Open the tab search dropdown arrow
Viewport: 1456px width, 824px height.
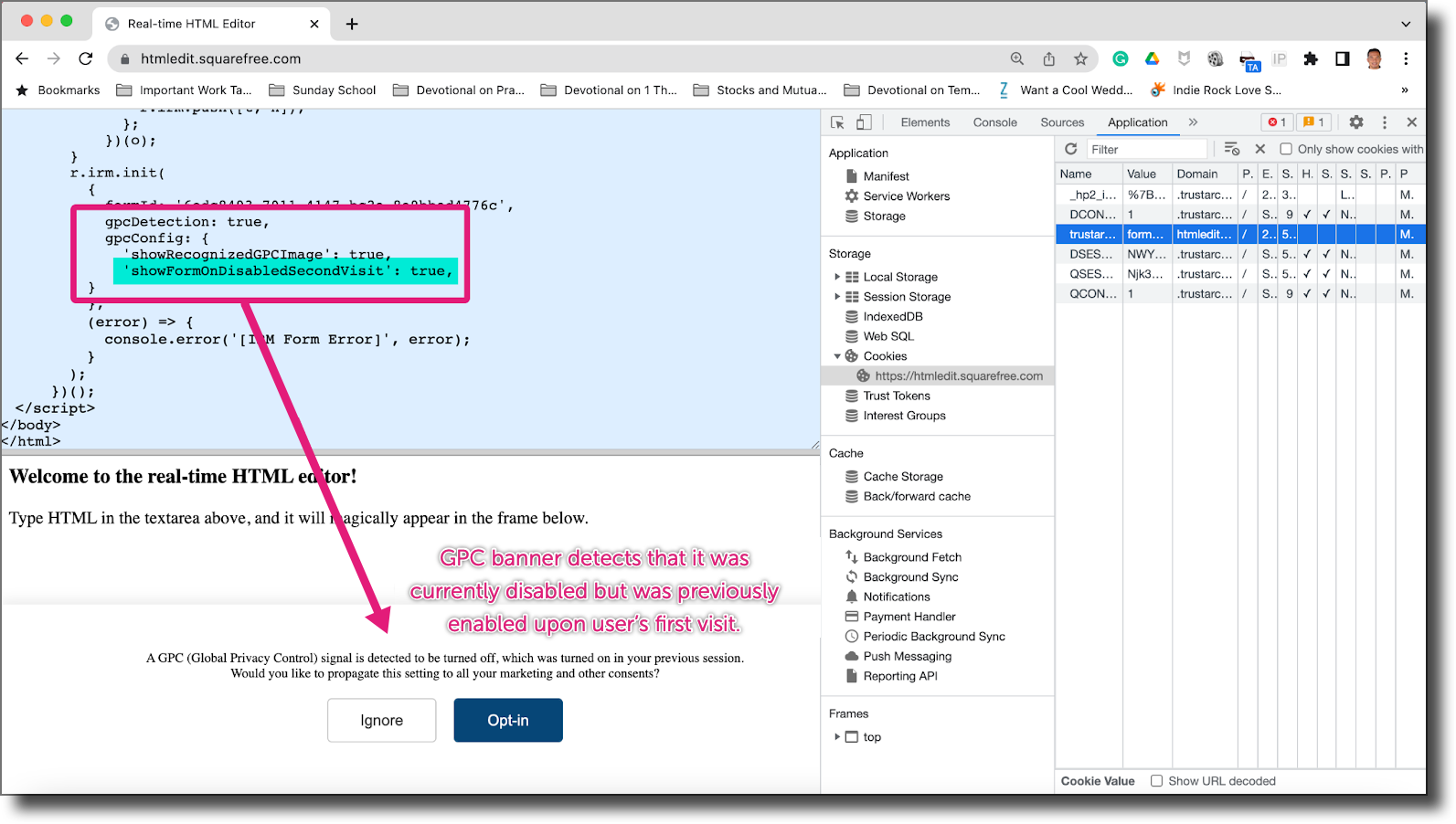[x=1406, y=24]
